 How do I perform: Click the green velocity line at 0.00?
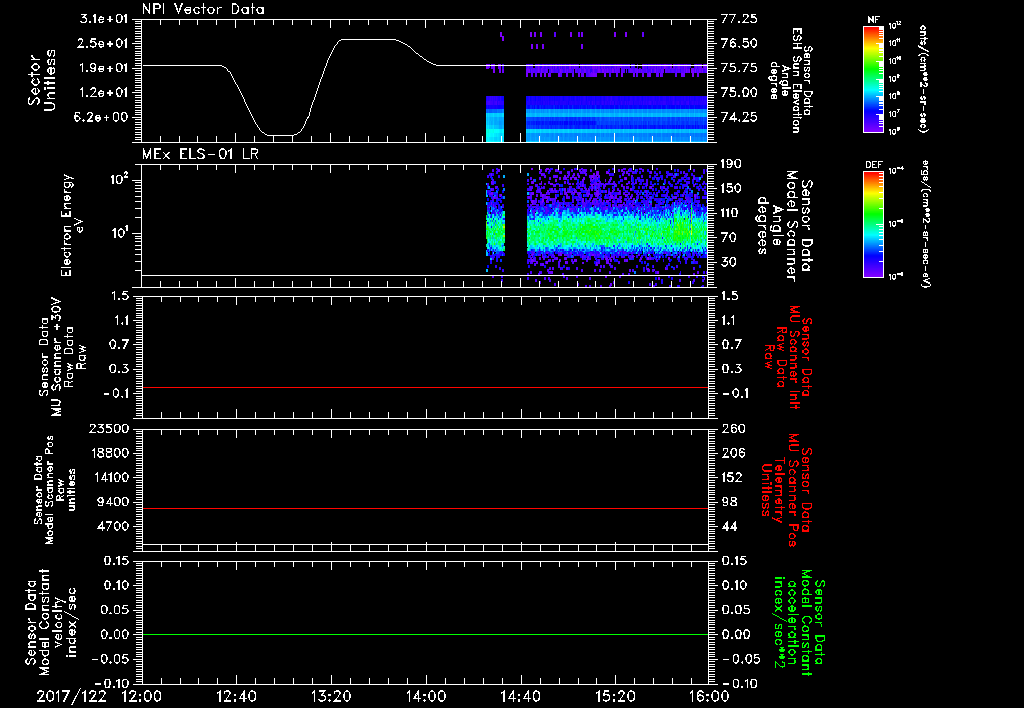click(424, 634)
